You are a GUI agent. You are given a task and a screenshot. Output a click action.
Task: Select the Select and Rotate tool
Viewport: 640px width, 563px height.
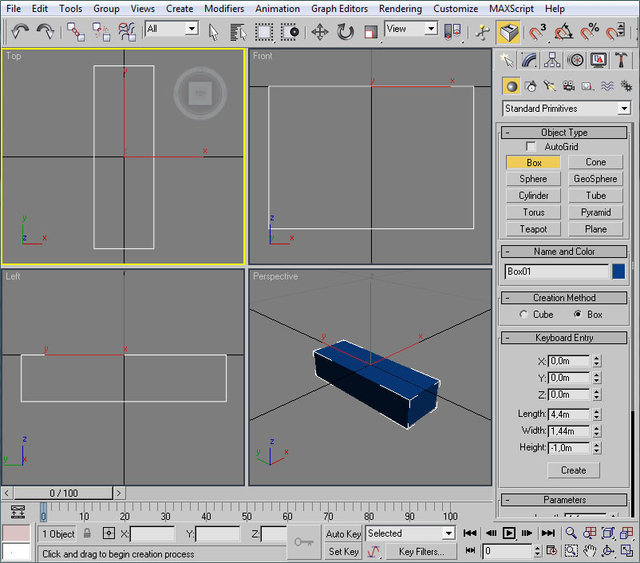tap(345, 31)
